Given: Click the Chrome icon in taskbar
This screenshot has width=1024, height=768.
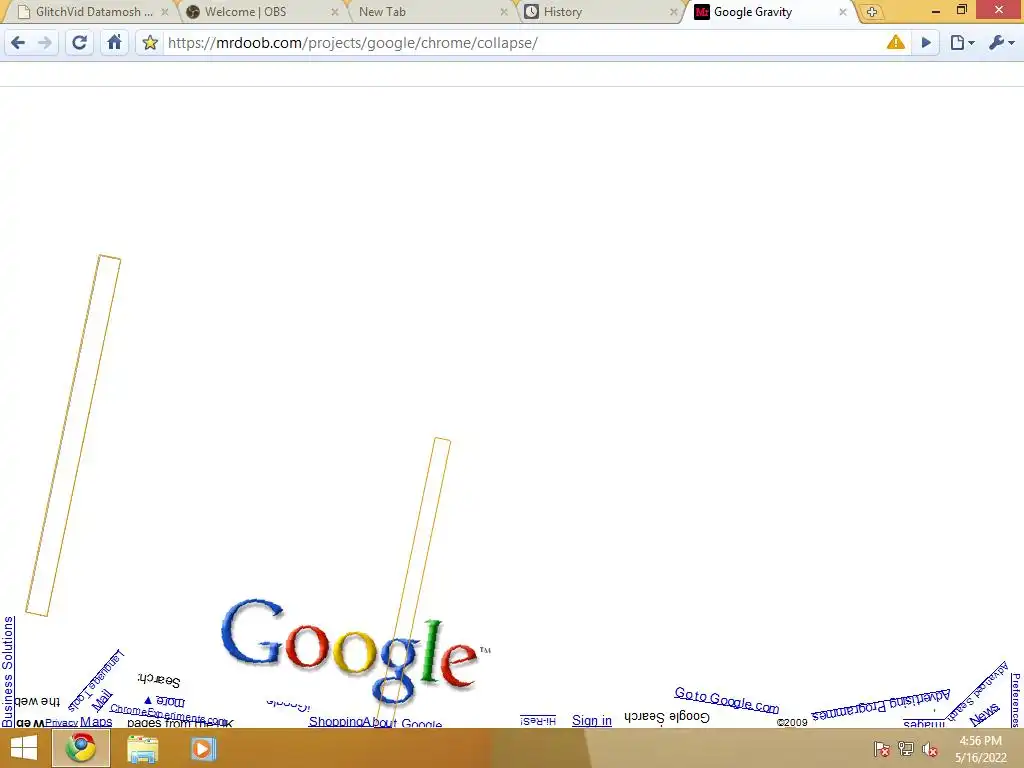Looking at the screenshot, I should click(x=81, y=748).
